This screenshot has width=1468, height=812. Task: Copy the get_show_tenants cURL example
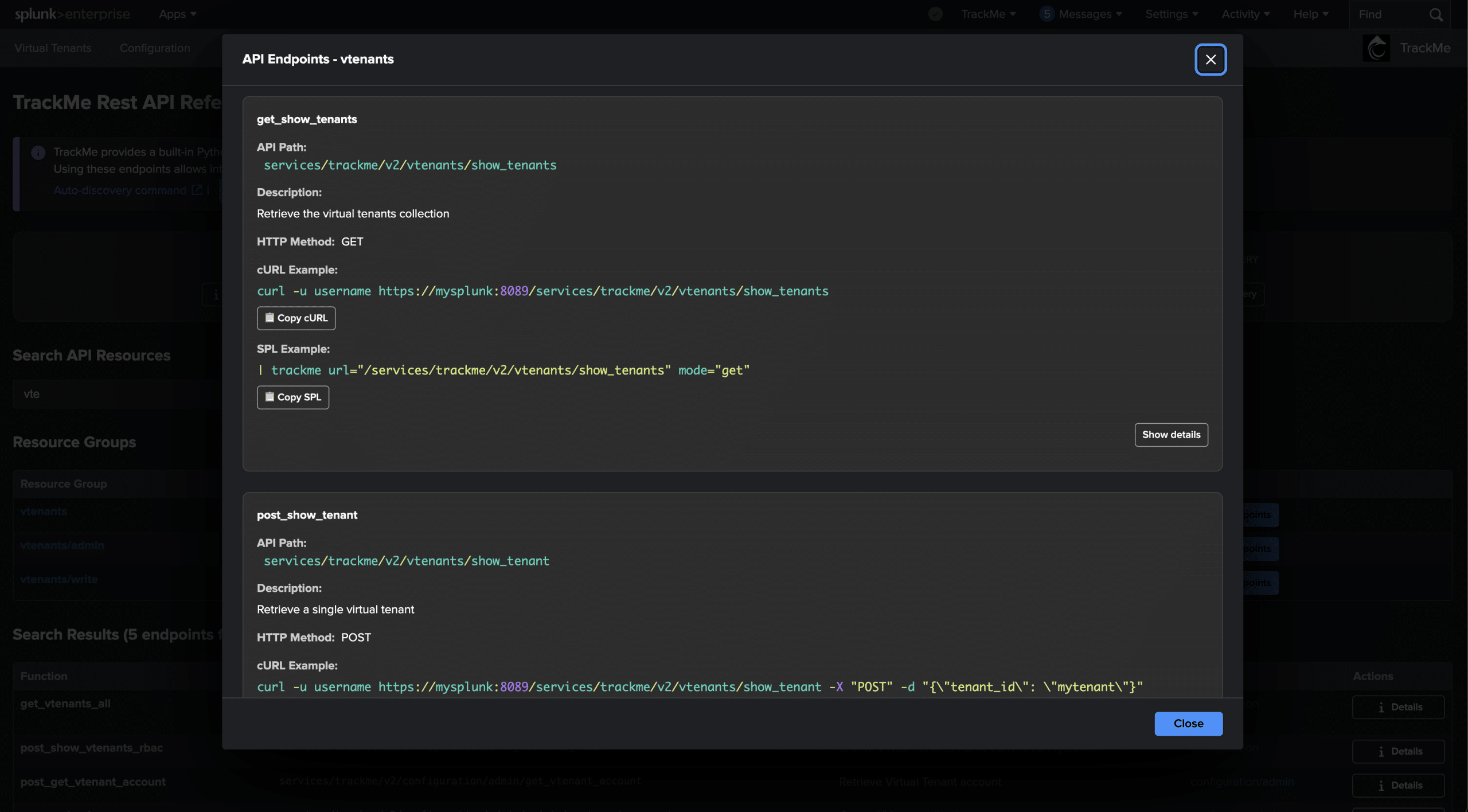(x=296, y=318)
